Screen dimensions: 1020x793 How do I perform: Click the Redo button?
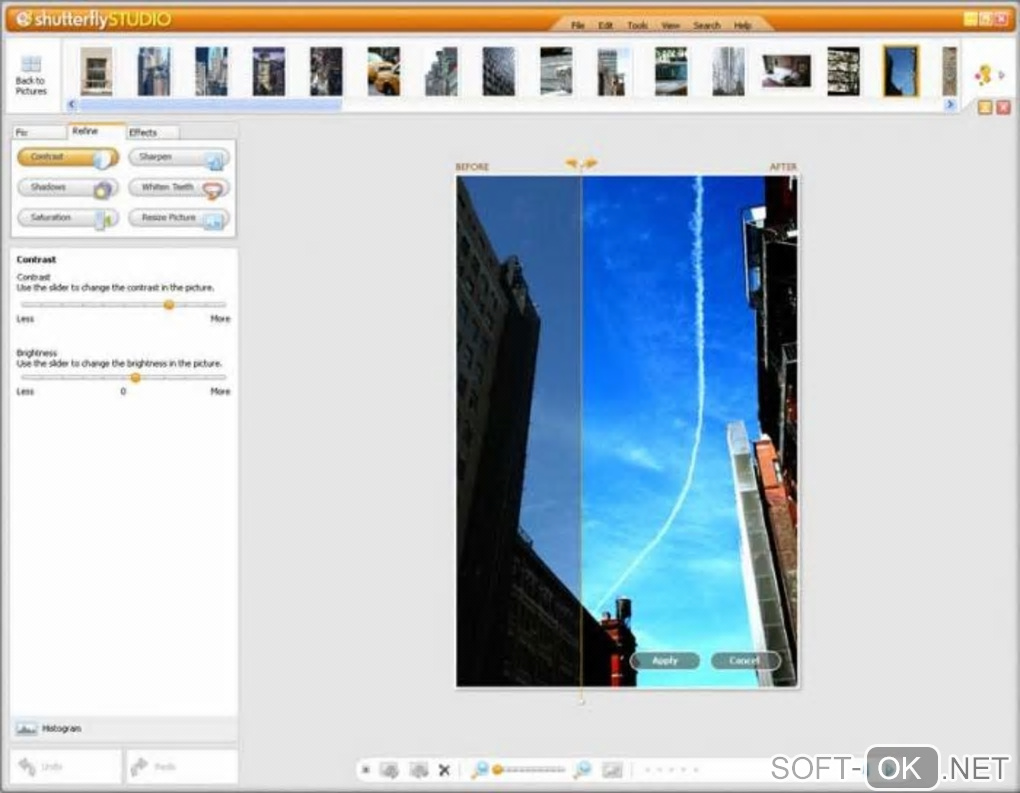(181, 766)
